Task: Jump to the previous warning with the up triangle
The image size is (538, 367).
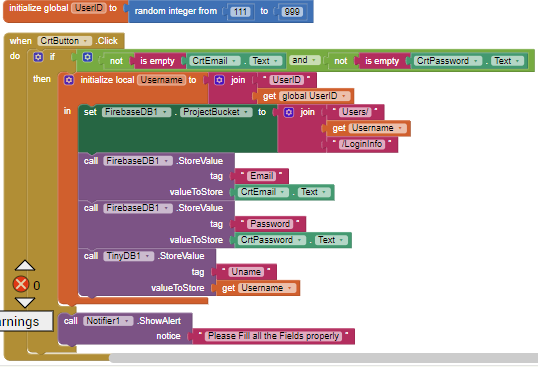Action: click(25, 265)
